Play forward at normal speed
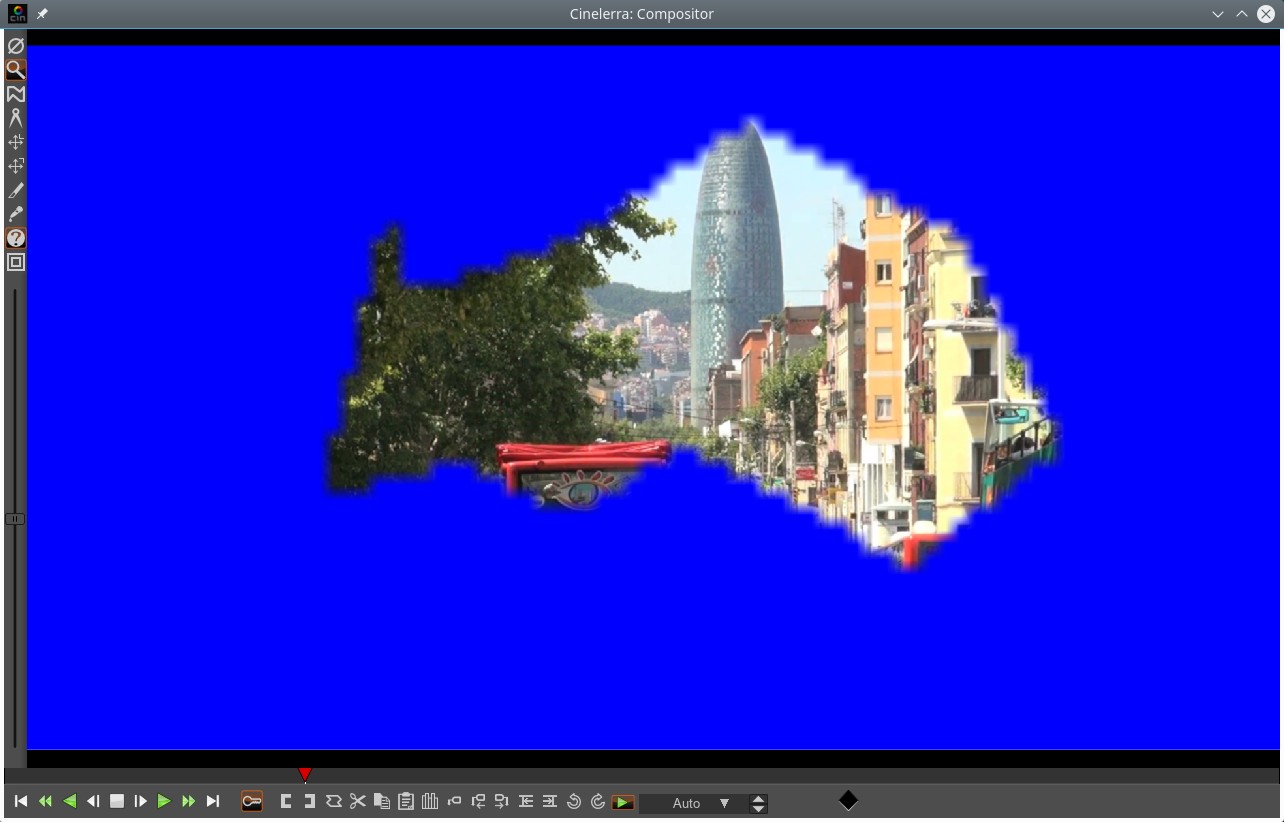Image resolution: width=1284 pixels, height=822 pixels. click(164, 801)
